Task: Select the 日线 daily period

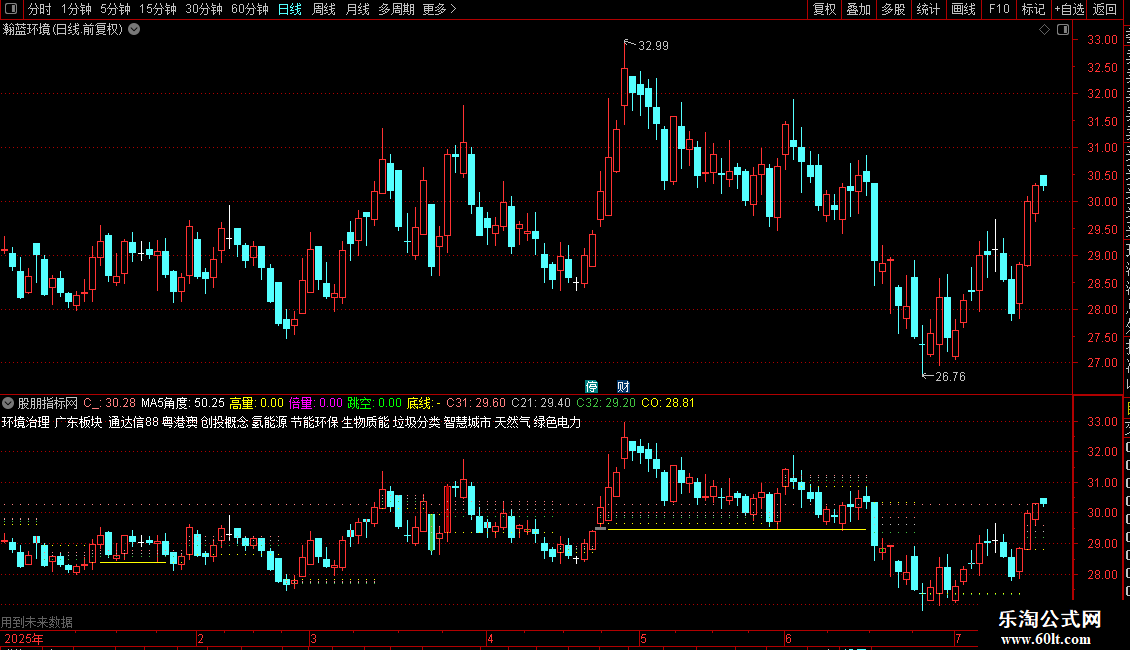Action: click(x=290, y=9)
